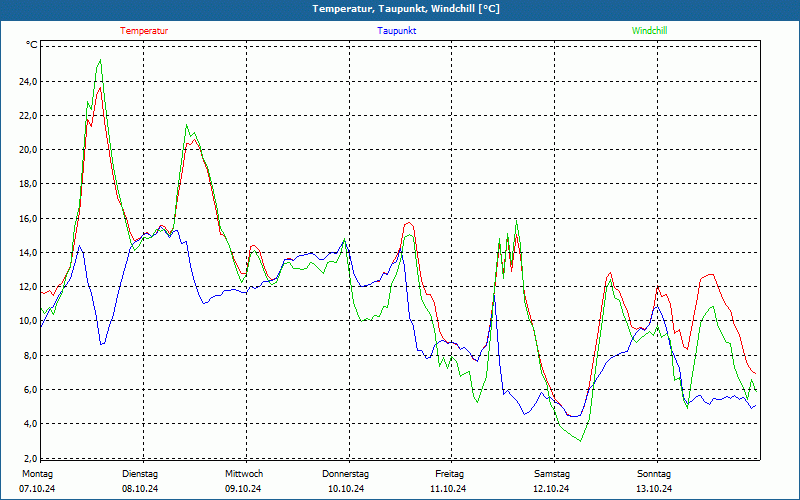The height and width of the screenshot is (500, 800).
Task: Click the 8,0 Y-axis value
Action: (29, 355)
